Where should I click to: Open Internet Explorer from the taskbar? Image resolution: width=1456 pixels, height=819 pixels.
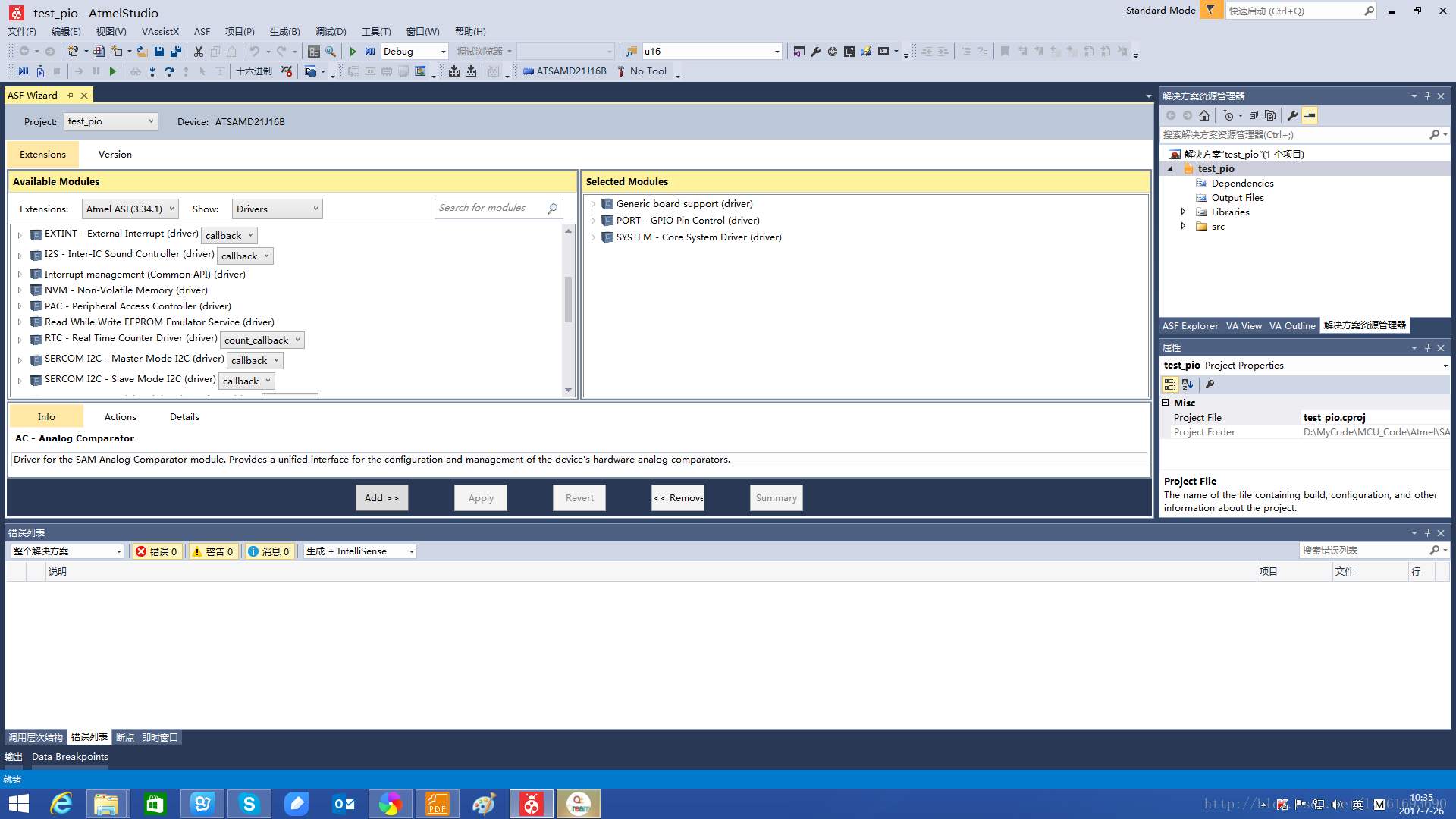pyautogui.click(x=60, y=804)
